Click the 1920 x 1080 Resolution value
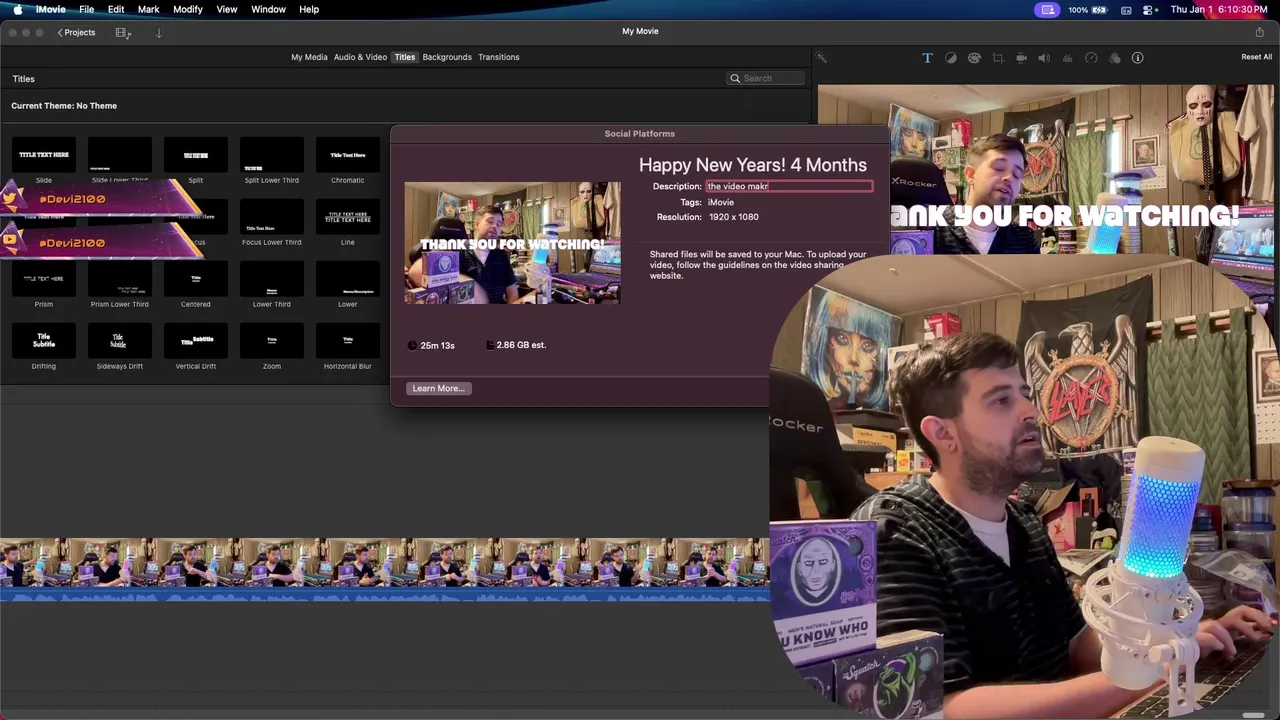Screen dimensions: 1280x720 pyautogui.click(x=734, y=217)
